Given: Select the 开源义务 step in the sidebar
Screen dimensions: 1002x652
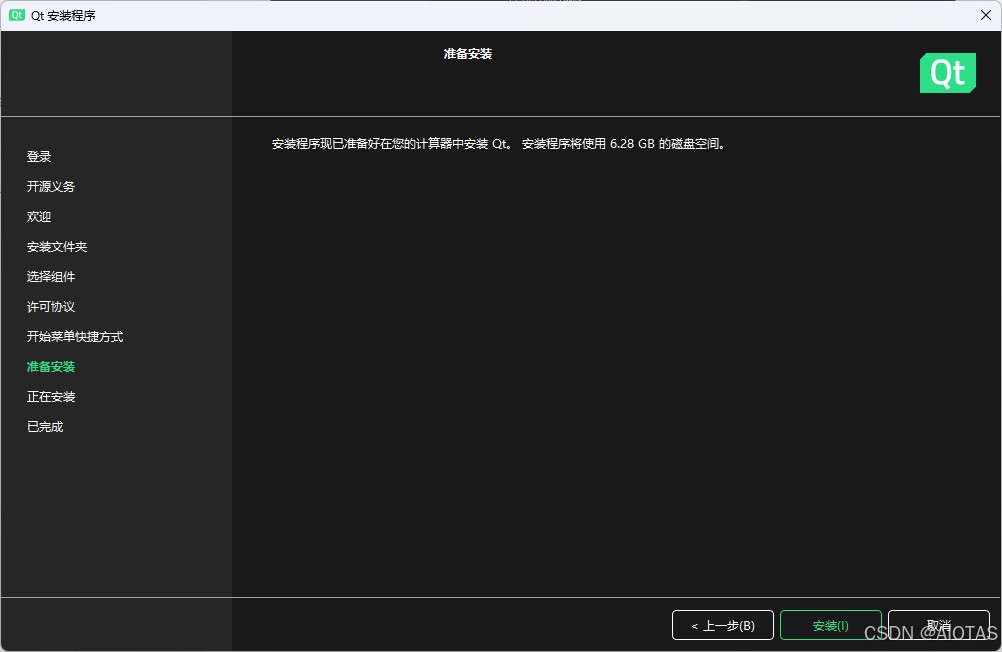Looking at the screenshot, I should 51,187.
